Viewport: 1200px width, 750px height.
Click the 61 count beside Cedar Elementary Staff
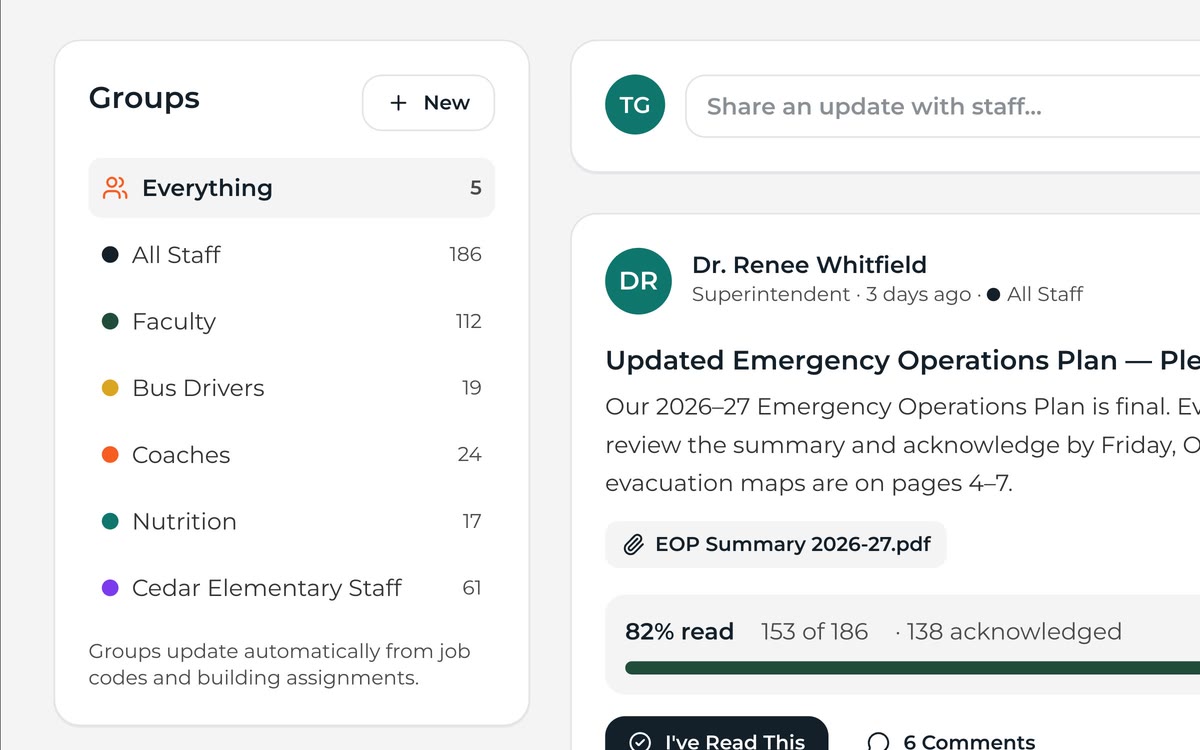click(x=472, y=588)
